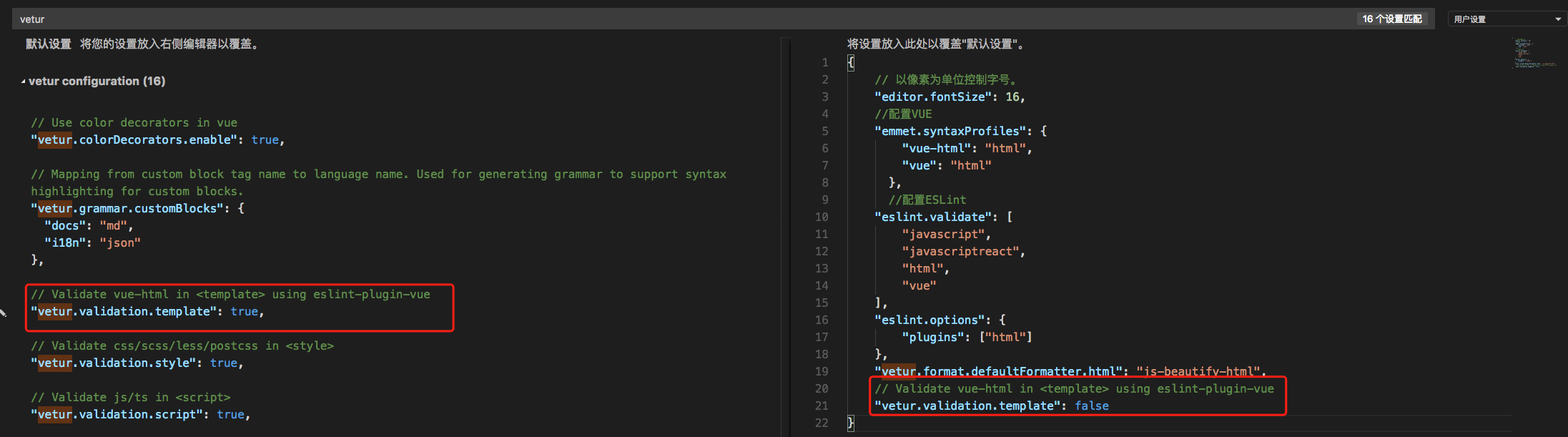Click the editor.fontSize line in user settings
Screen dimensions: 1568x437
pos(950,97)
